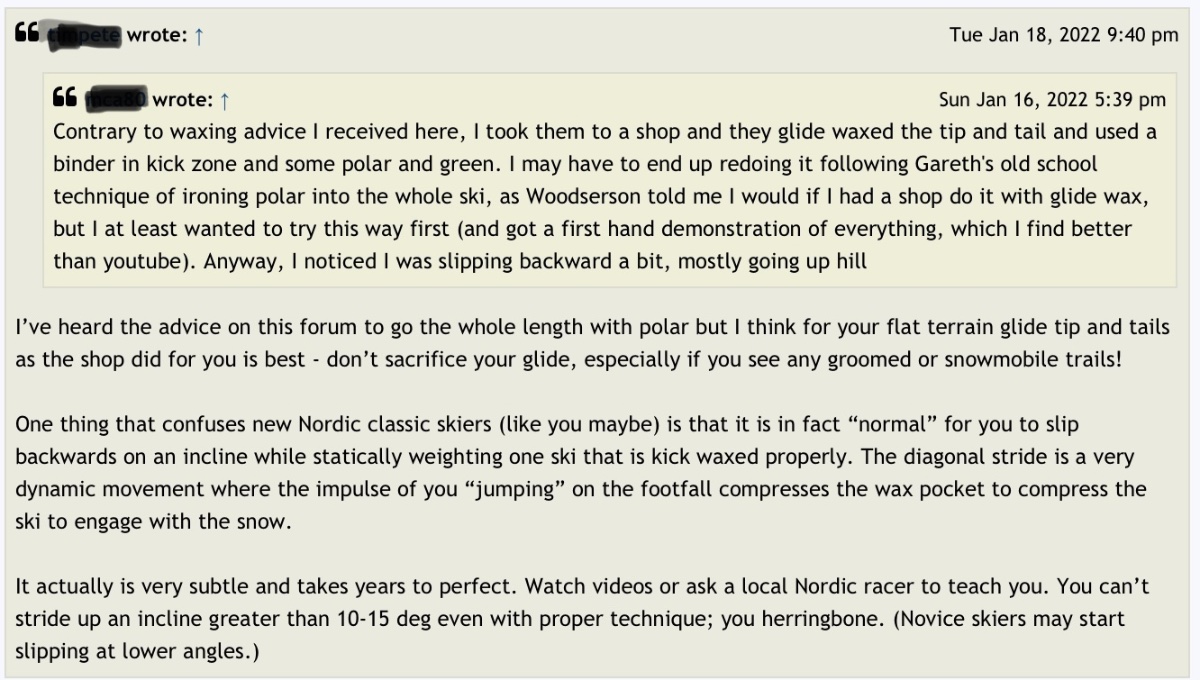This screenshot has width=1200, height=680.
Task: Click the paragraph starting "One thing that confuses"
Action: tap(581, 472)
